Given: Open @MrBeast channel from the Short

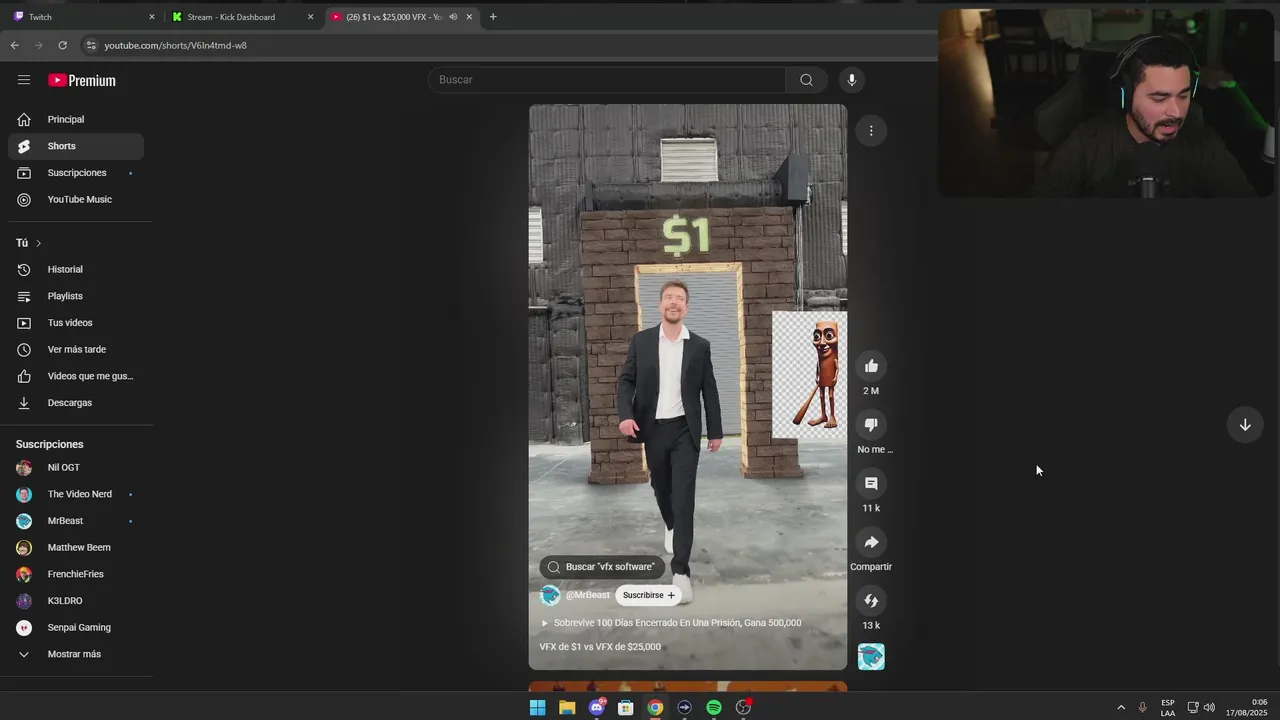Looking at the screenshot, I should (587, 595).
